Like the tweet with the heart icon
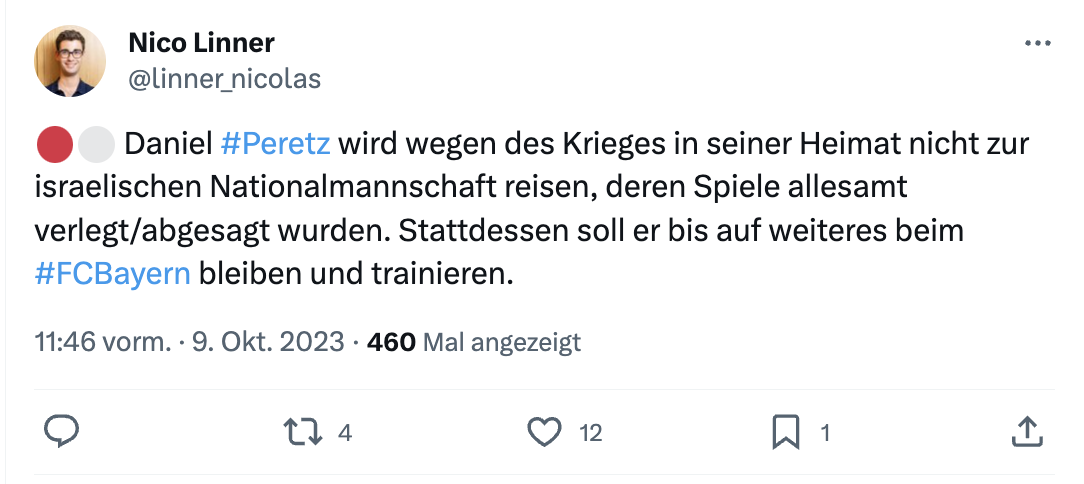 point(544,432)
